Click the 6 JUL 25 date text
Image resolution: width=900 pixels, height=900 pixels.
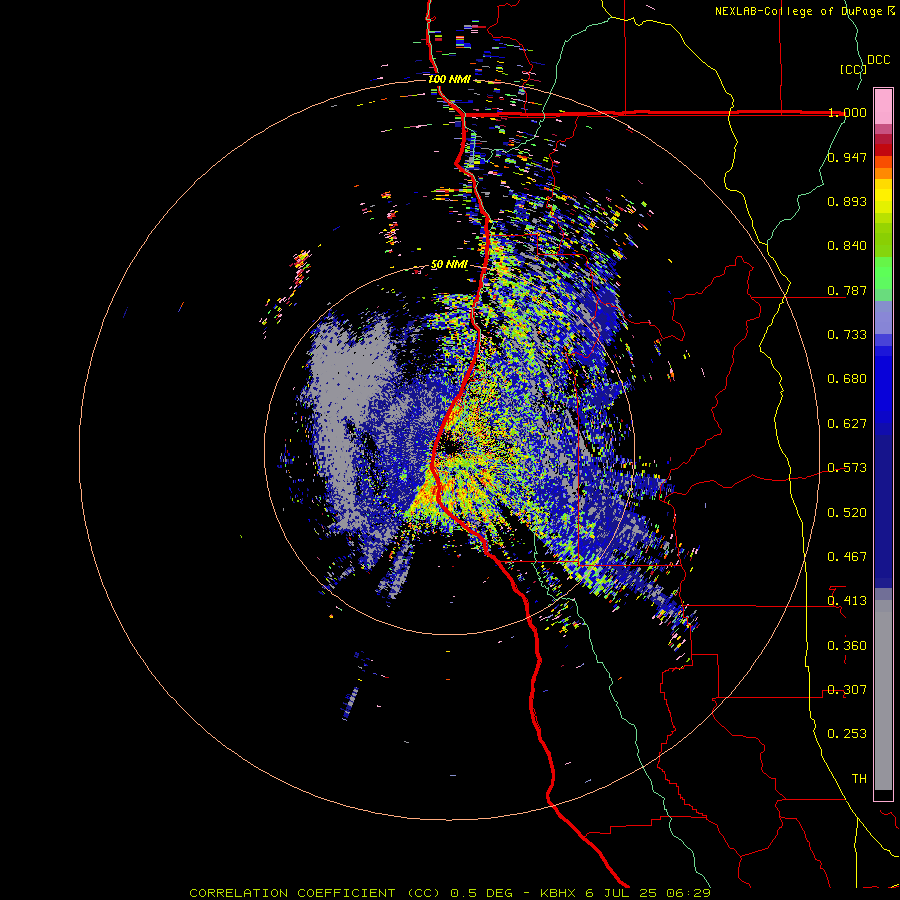click(x=621, y=893)
